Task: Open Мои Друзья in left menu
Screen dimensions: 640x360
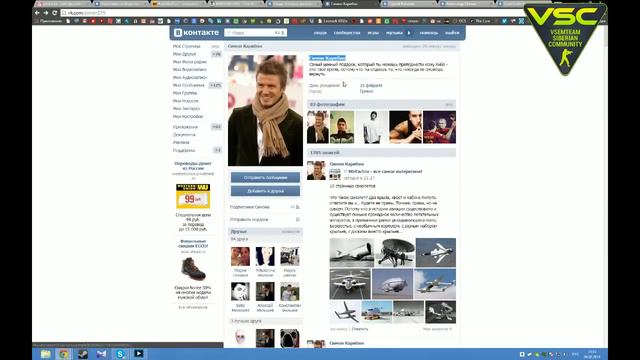Action: pos(184,54)
